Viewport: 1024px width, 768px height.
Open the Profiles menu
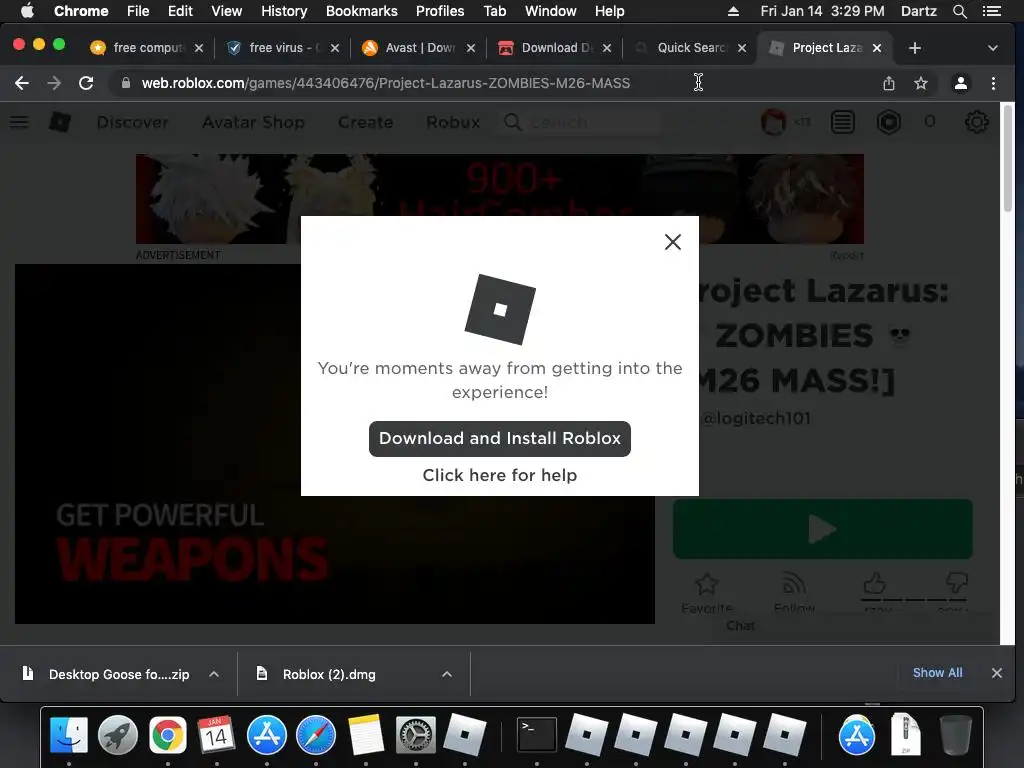(440, 11)
